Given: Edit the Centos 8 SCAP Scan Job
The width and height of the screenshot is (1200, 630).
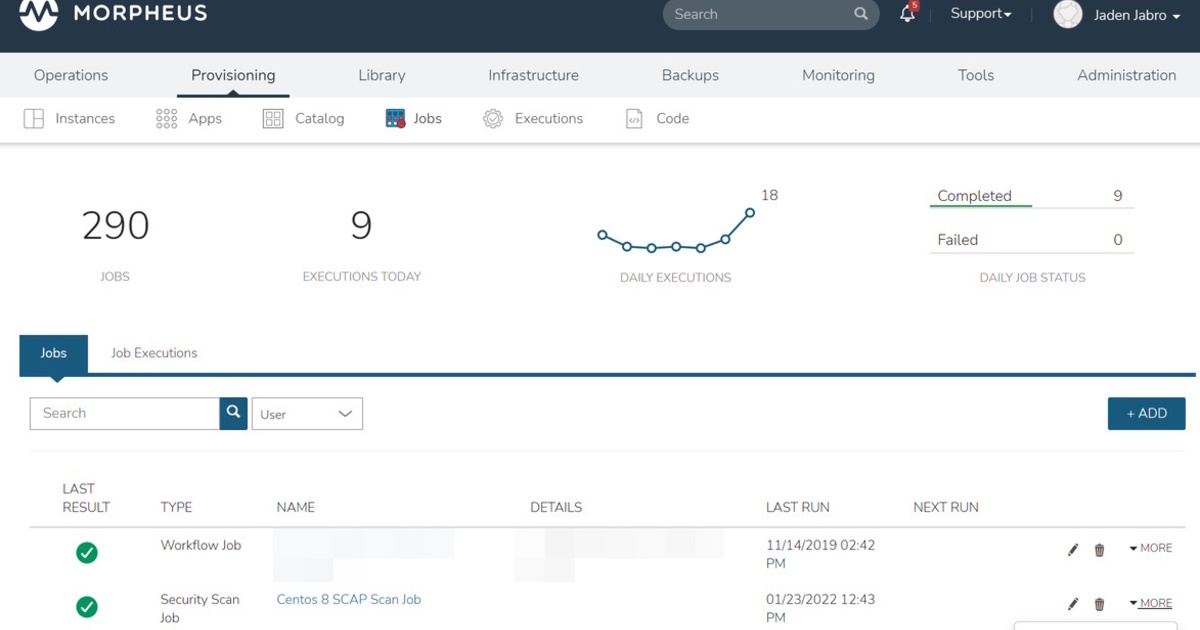Looking at the screenshot, I should click(1072, 604).
